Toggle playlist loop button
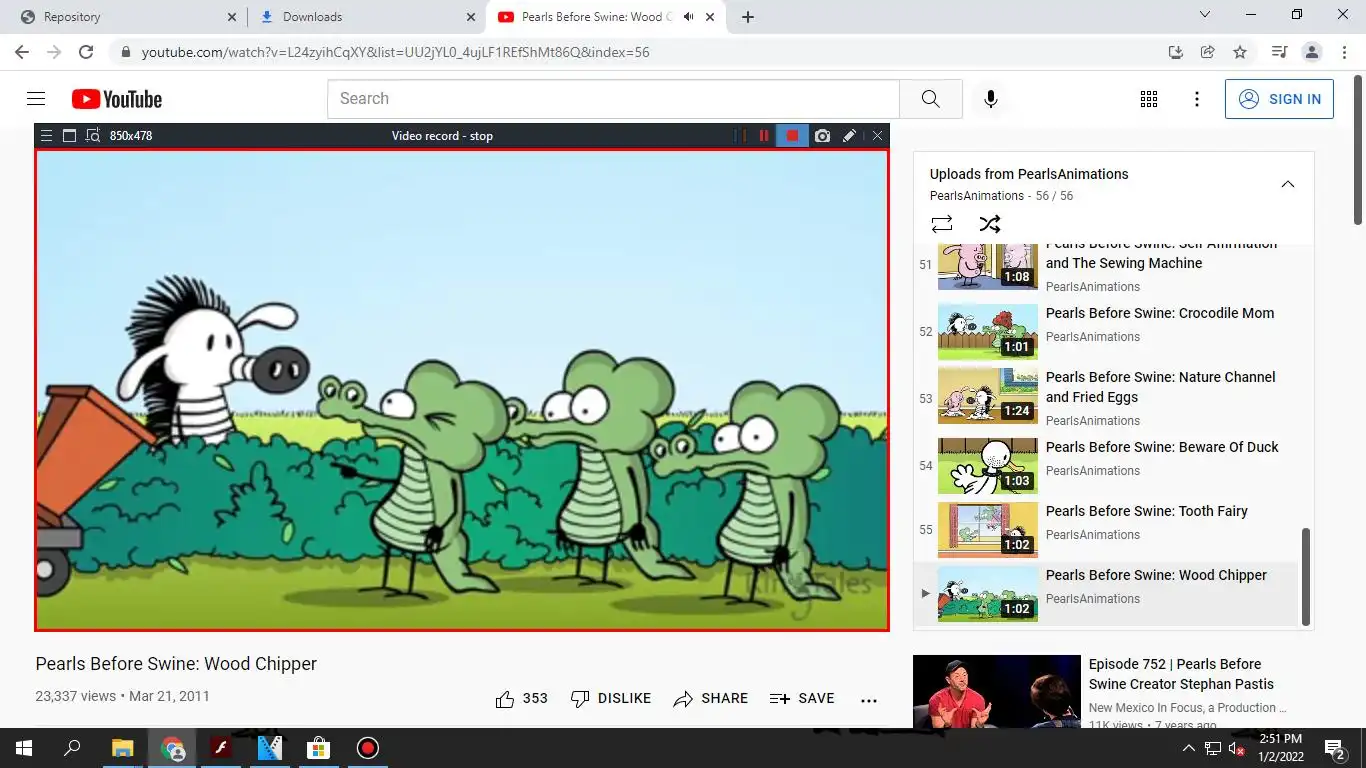 pos(942,224)
